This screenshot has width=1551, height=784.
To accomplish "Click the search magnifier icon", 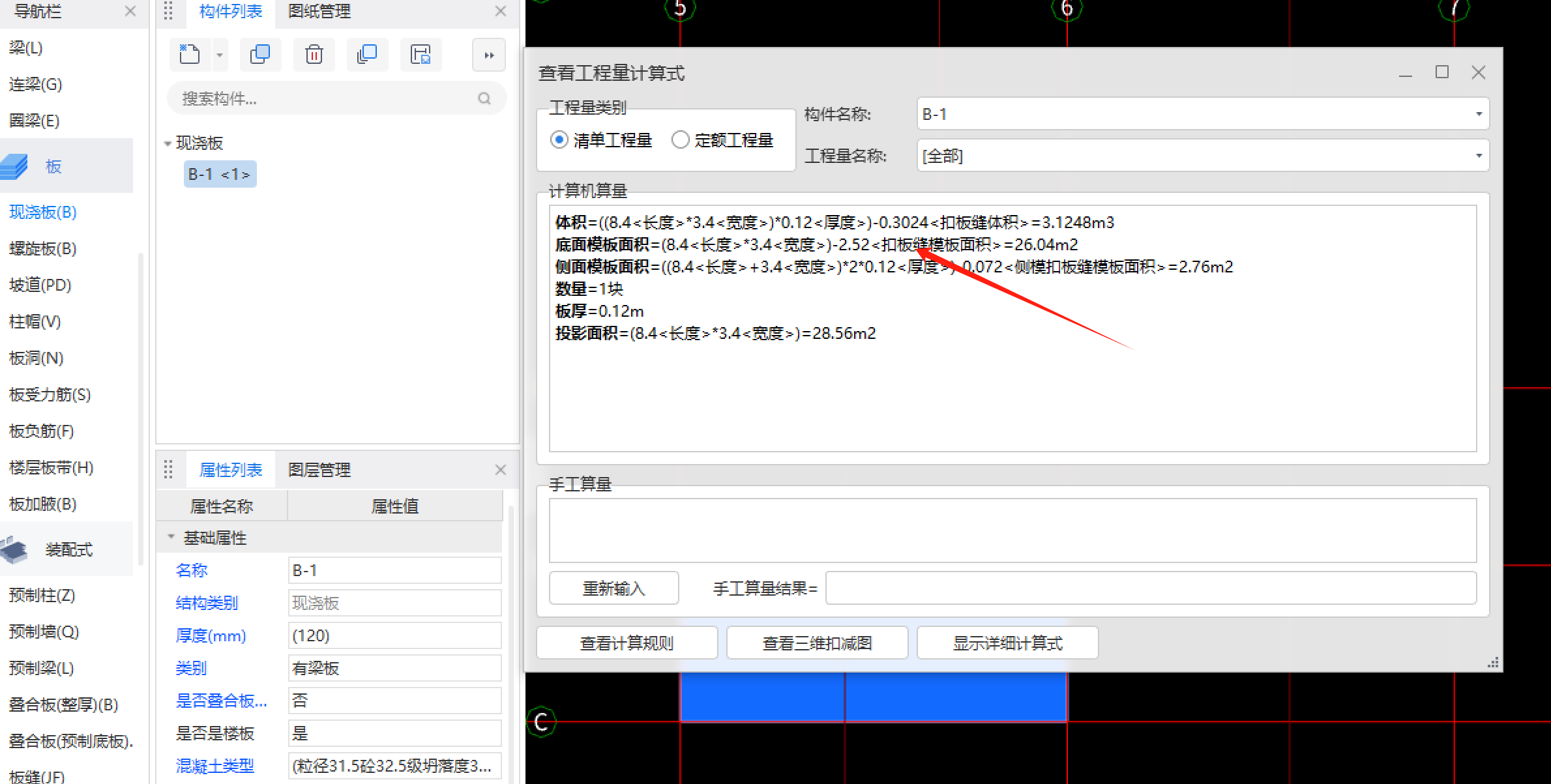I will [484, 98].
